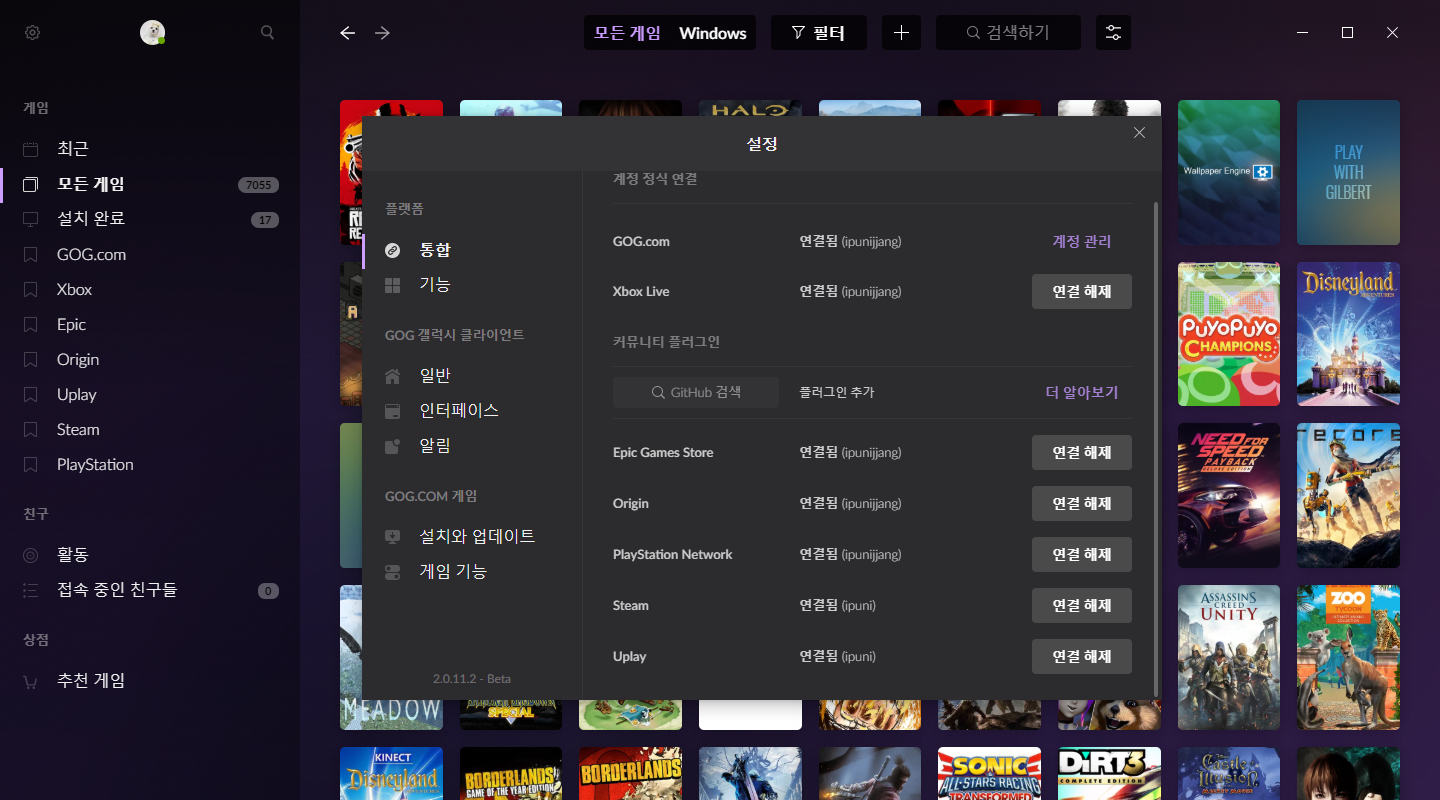The width and height of the screenshot is (1440, 800).
Task: Disconnect Epic Games Store integration
Action: 1082,453
